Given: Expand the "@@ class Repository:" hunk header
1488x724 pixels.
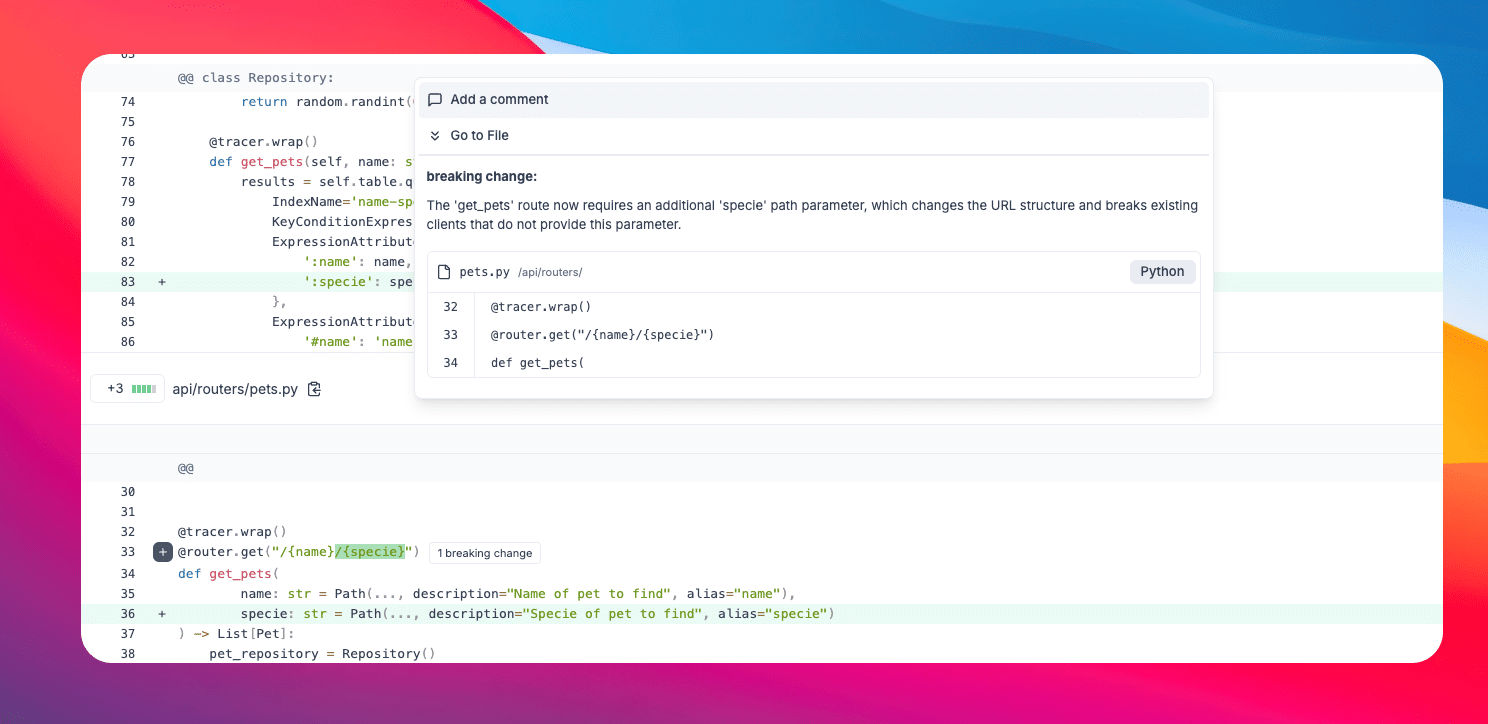Looking at the screenshot, I should click(256, 78).
